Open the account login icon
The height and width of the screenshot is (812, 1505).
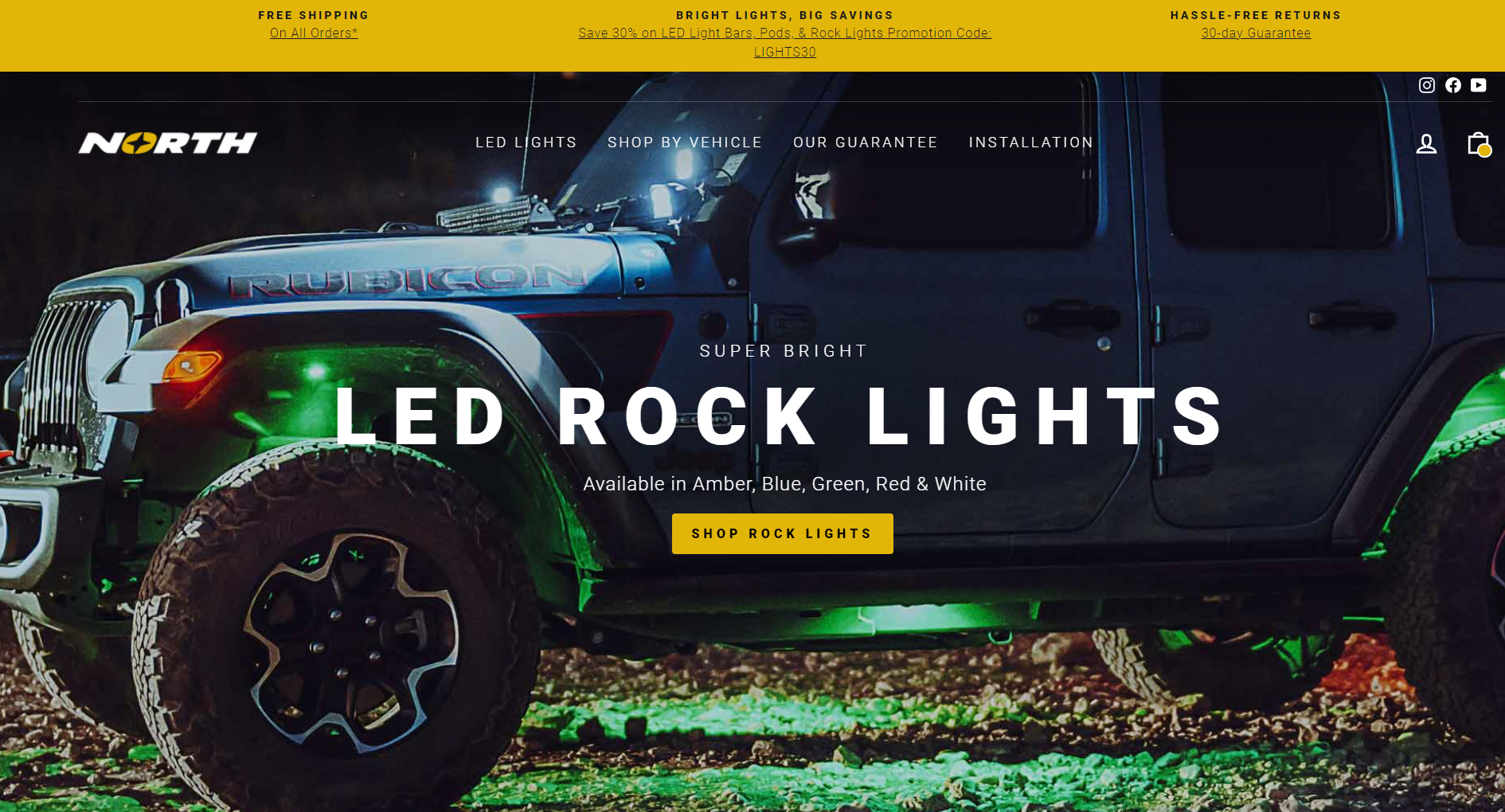pos(1426,143)
